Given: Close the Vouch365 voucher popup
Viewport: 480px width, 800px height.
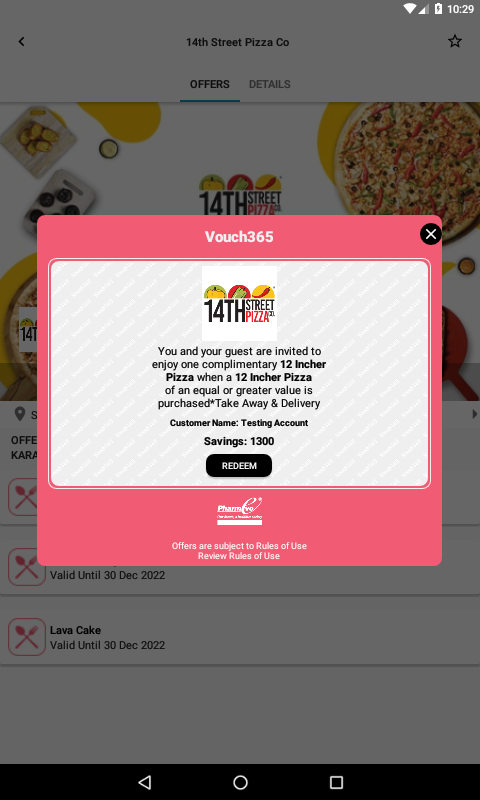Looking at the screenshot, I should point(431,234).
